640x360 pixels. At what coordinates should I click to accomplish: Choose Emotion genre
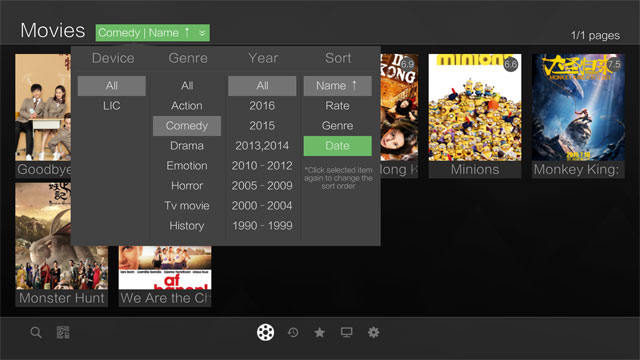click(x=187, y=166)
